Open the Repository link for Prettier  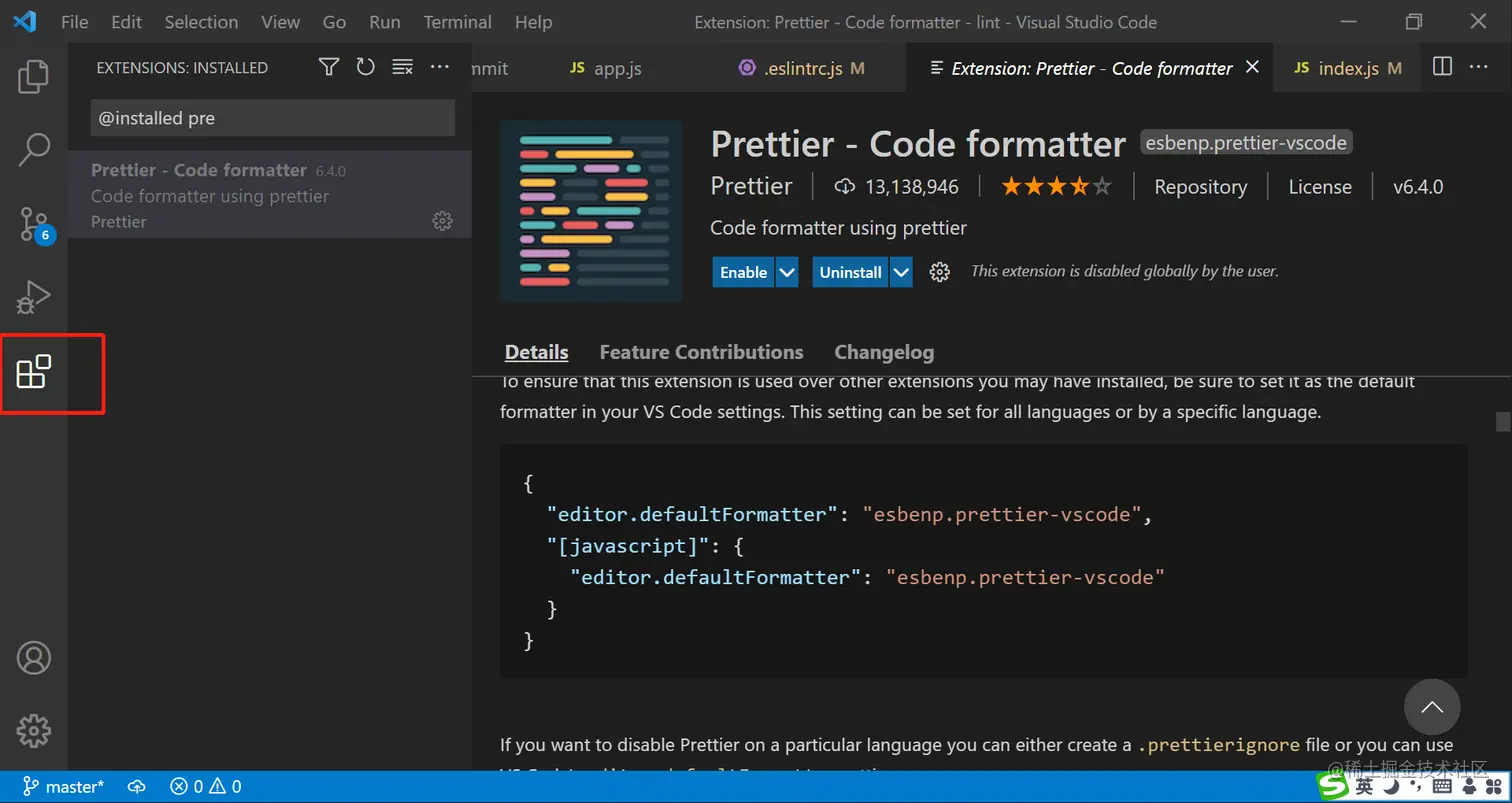pyautogui.click(x=1200, y=186)
